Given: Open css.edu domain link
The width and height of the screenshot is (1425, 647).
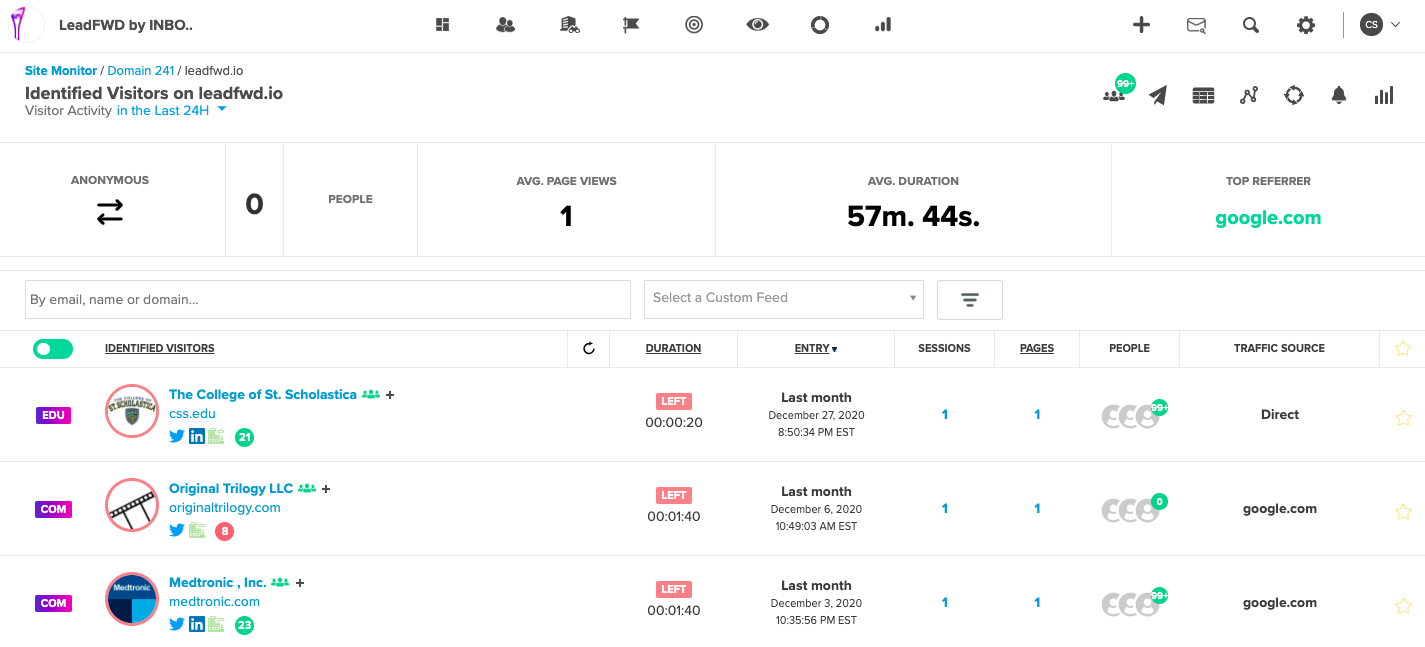Looking at the screenshot, I should point(192,413).
